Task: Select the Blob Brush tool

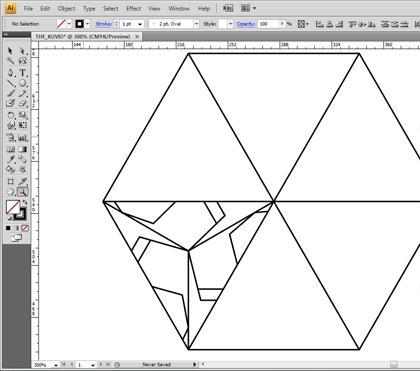Action: pos(10,104)
